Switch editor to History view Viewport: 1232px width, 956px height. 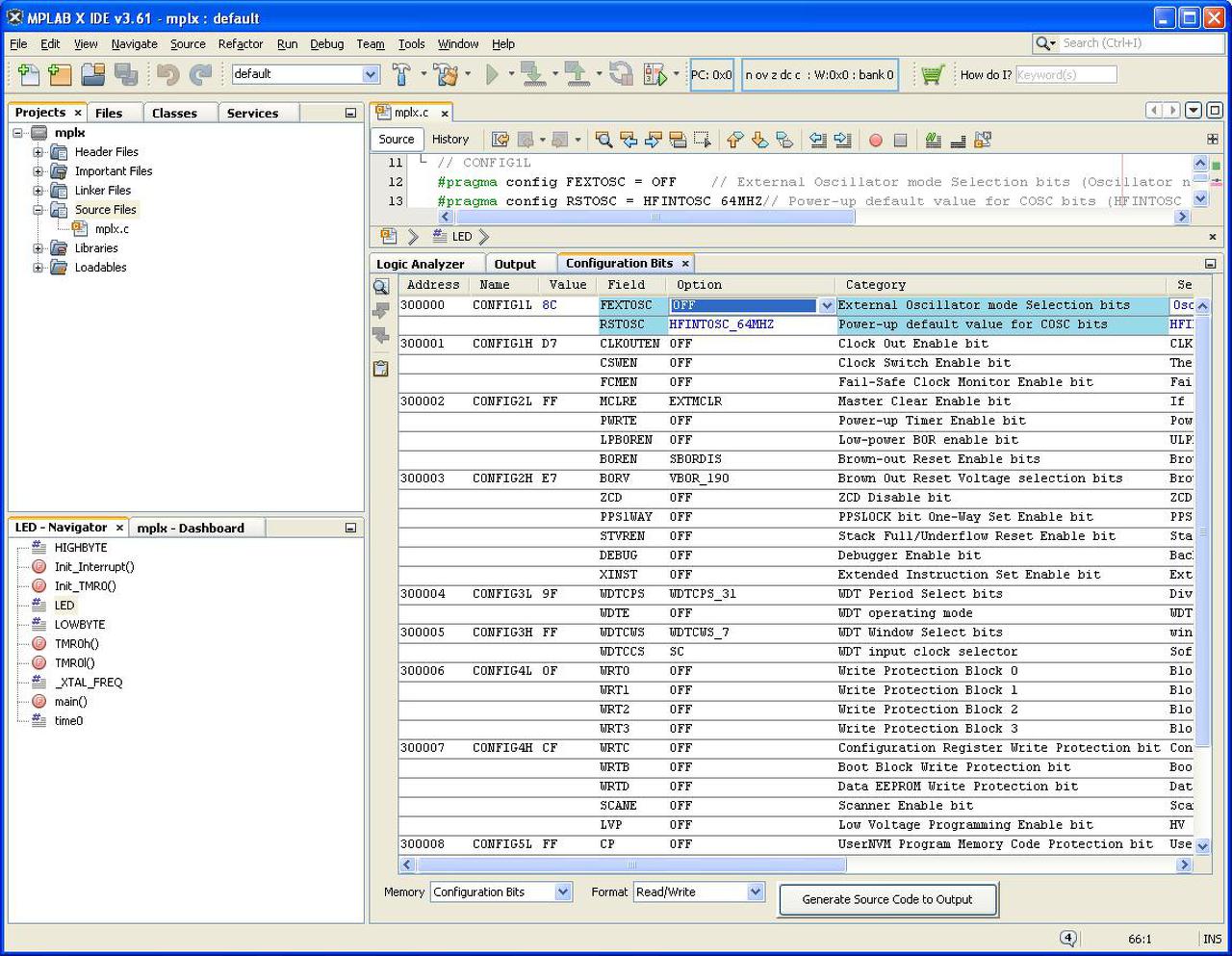(x=450, y=140)
